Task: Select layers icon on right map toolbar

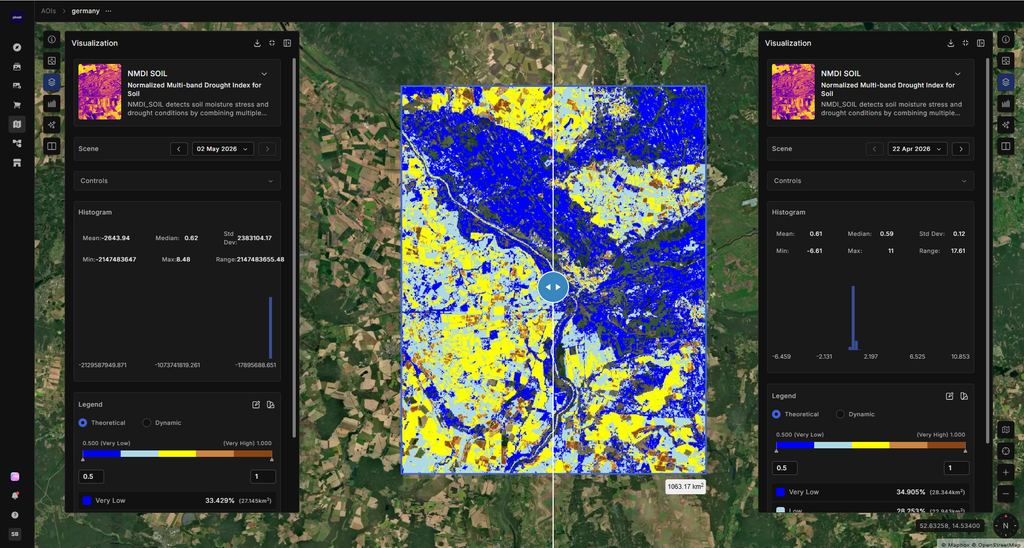Action: click(x=1006, y=82)
